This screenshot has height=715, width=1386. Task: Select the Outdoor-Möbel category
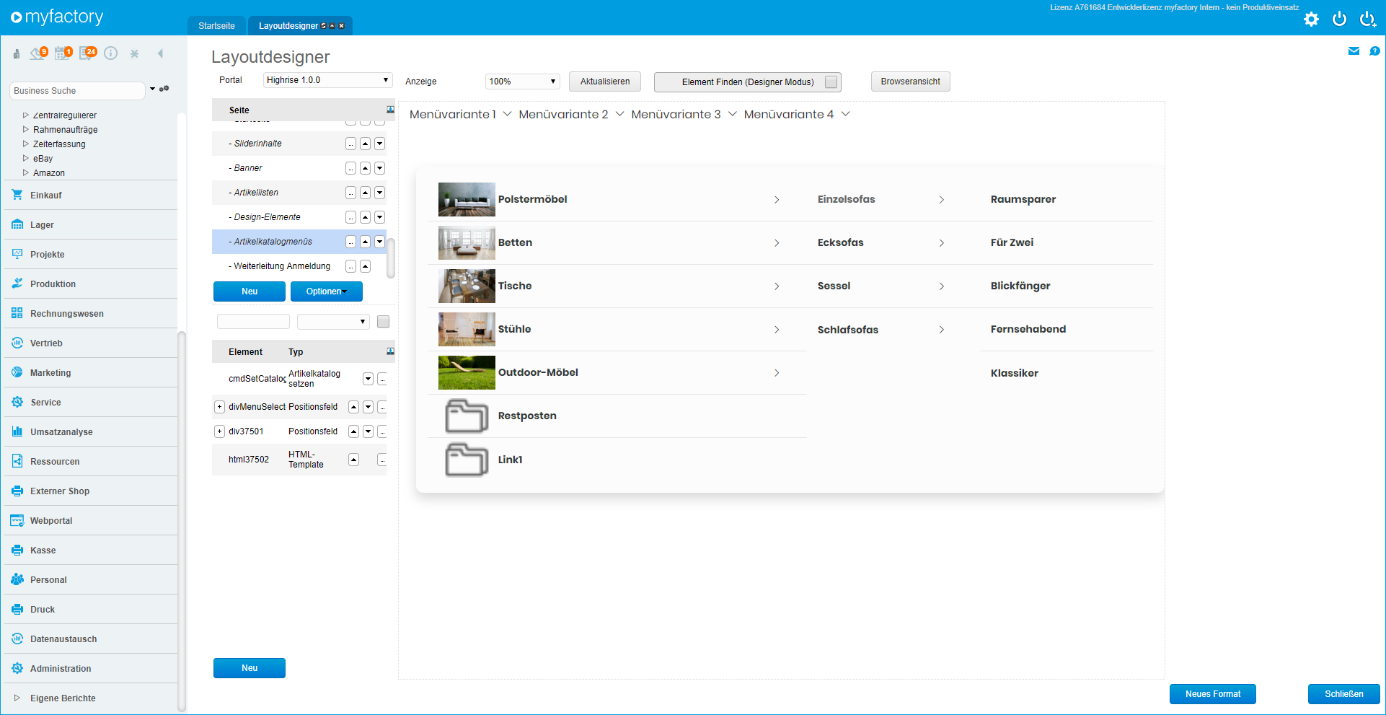[538, 373]
